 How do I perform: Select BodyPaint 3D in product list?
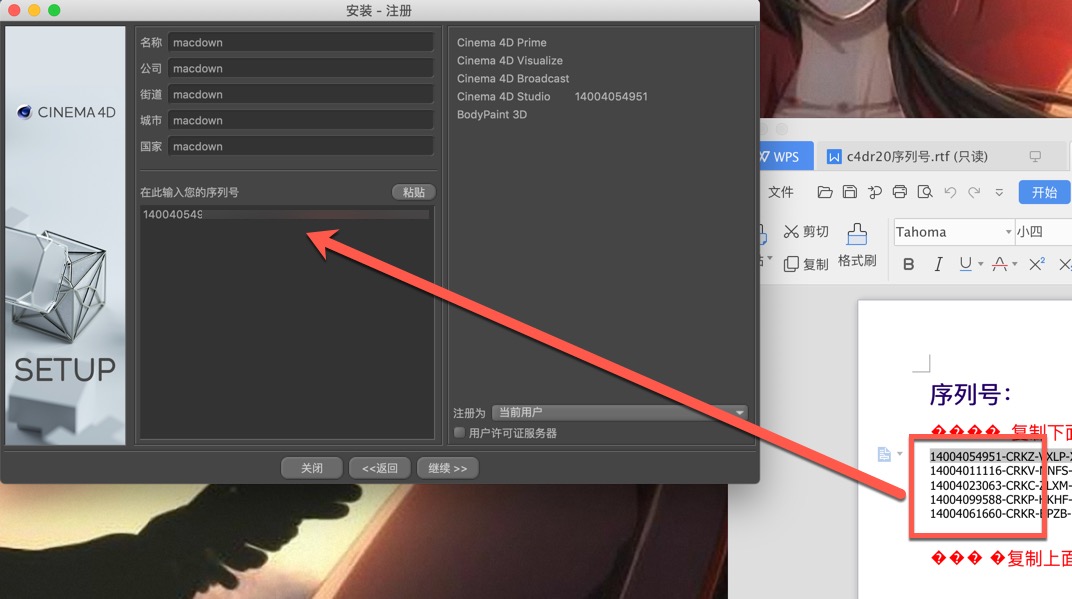click(492, 114)
